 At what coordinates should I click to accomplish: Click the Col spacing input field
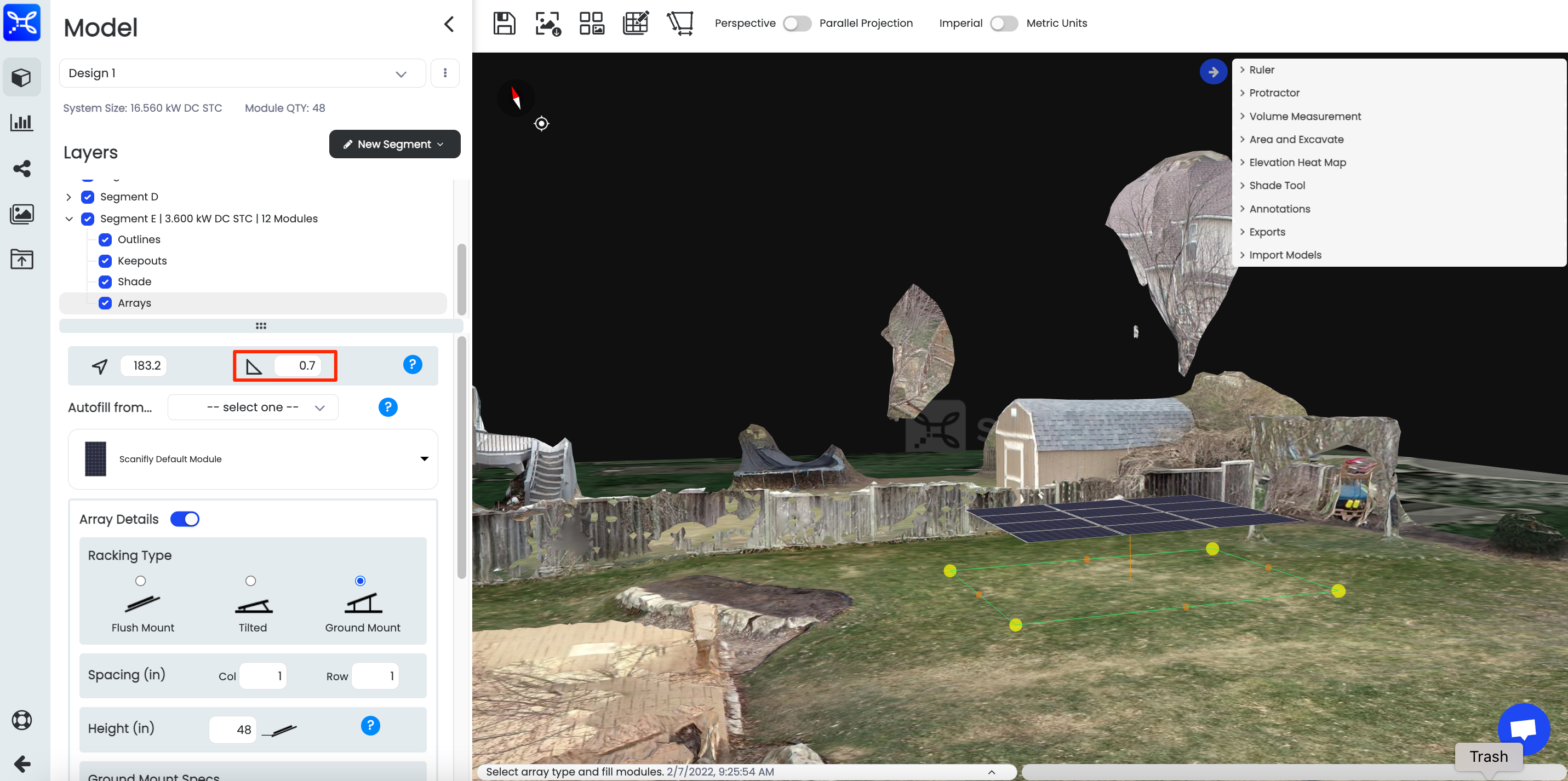tap(263, 676)
